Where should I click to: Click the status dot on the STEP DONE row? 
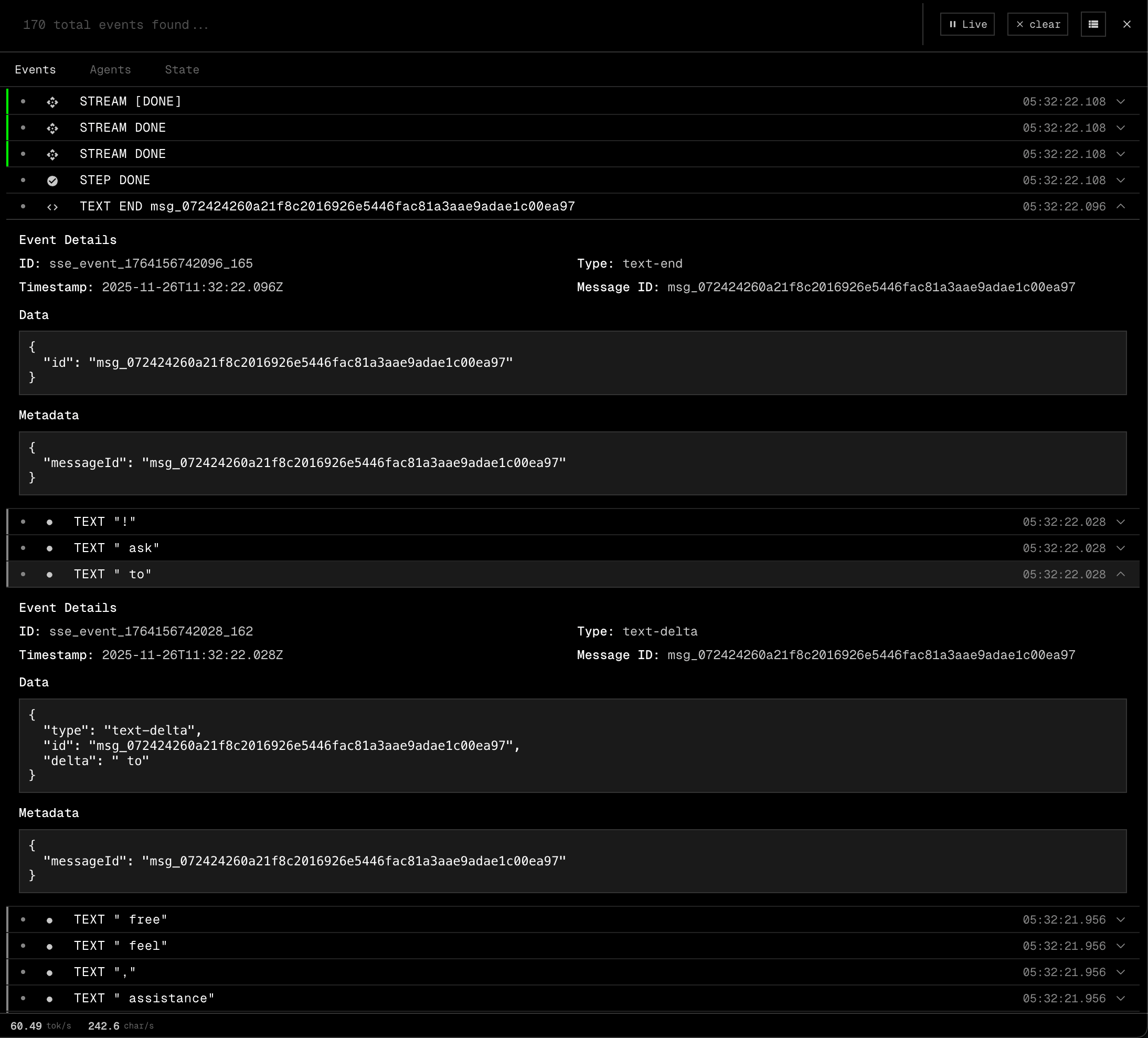23,181
